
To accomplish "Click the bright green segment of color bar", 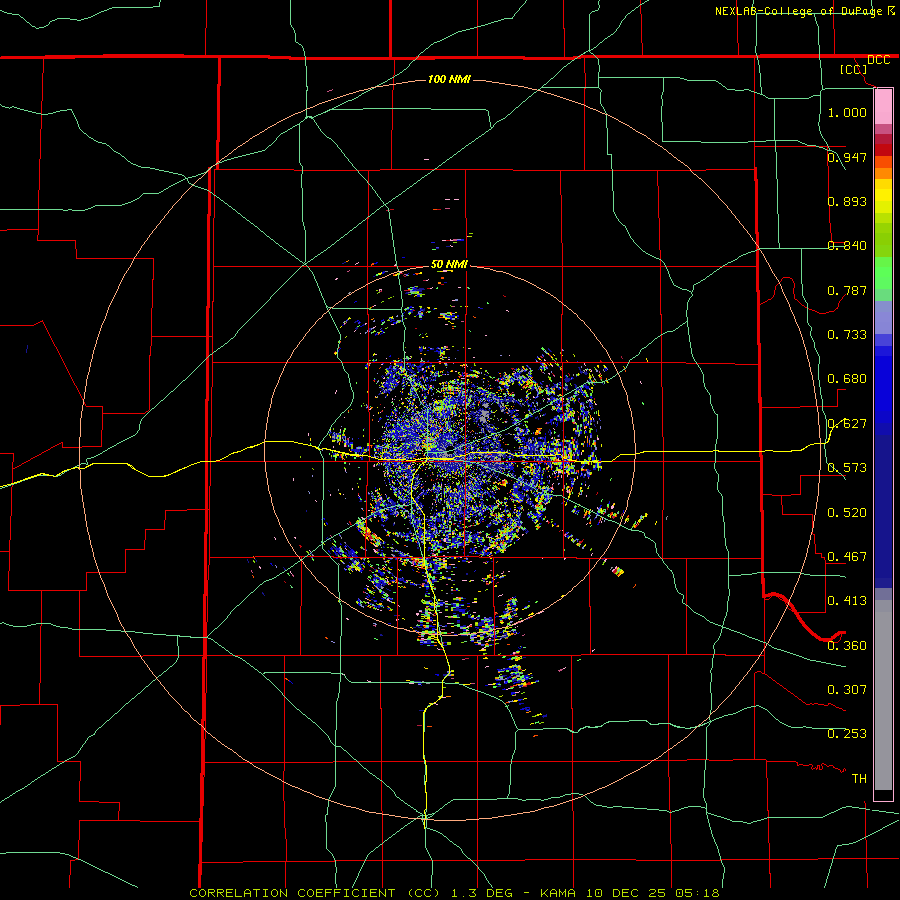I will 883,273.
